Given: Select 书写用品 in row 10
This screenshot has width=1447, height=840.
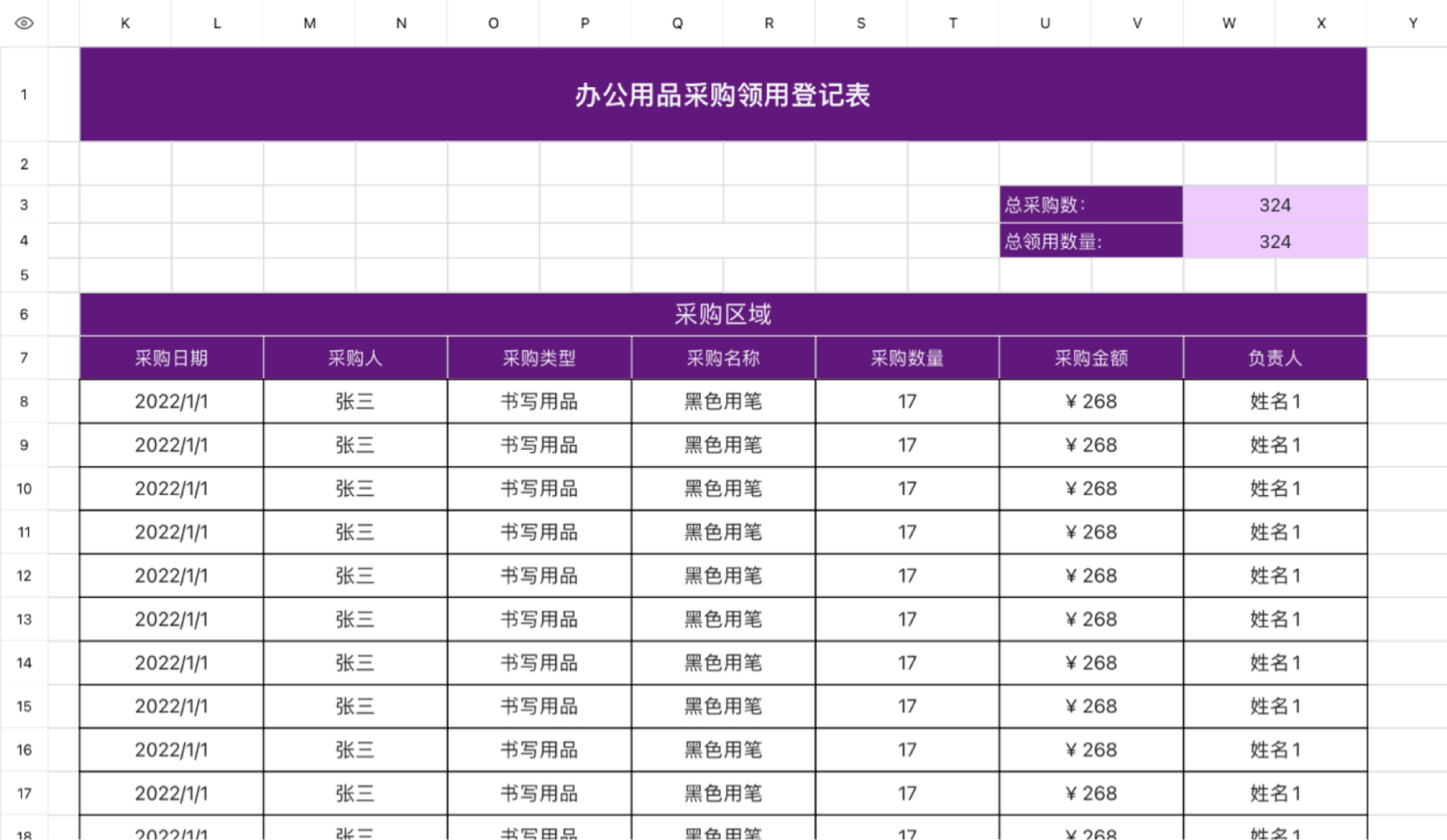Looking at the screenshot, I should tap(539, 488).
